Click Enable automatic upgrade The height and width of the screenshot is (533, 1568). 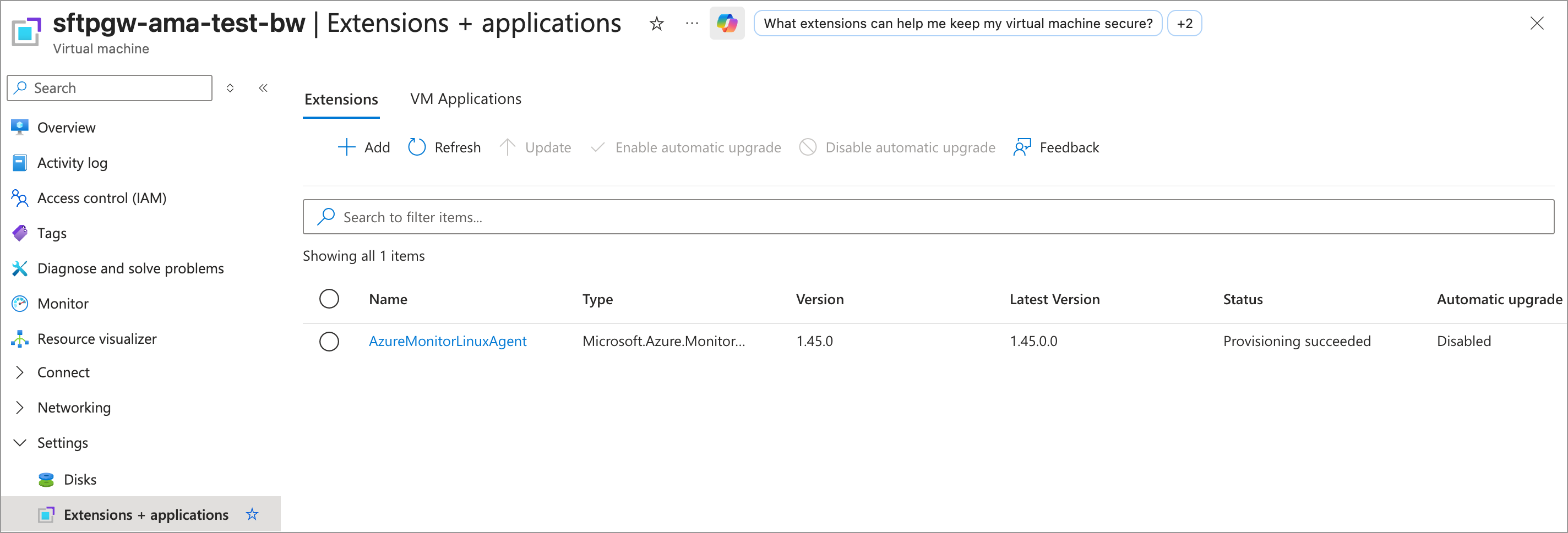[685, 147]
